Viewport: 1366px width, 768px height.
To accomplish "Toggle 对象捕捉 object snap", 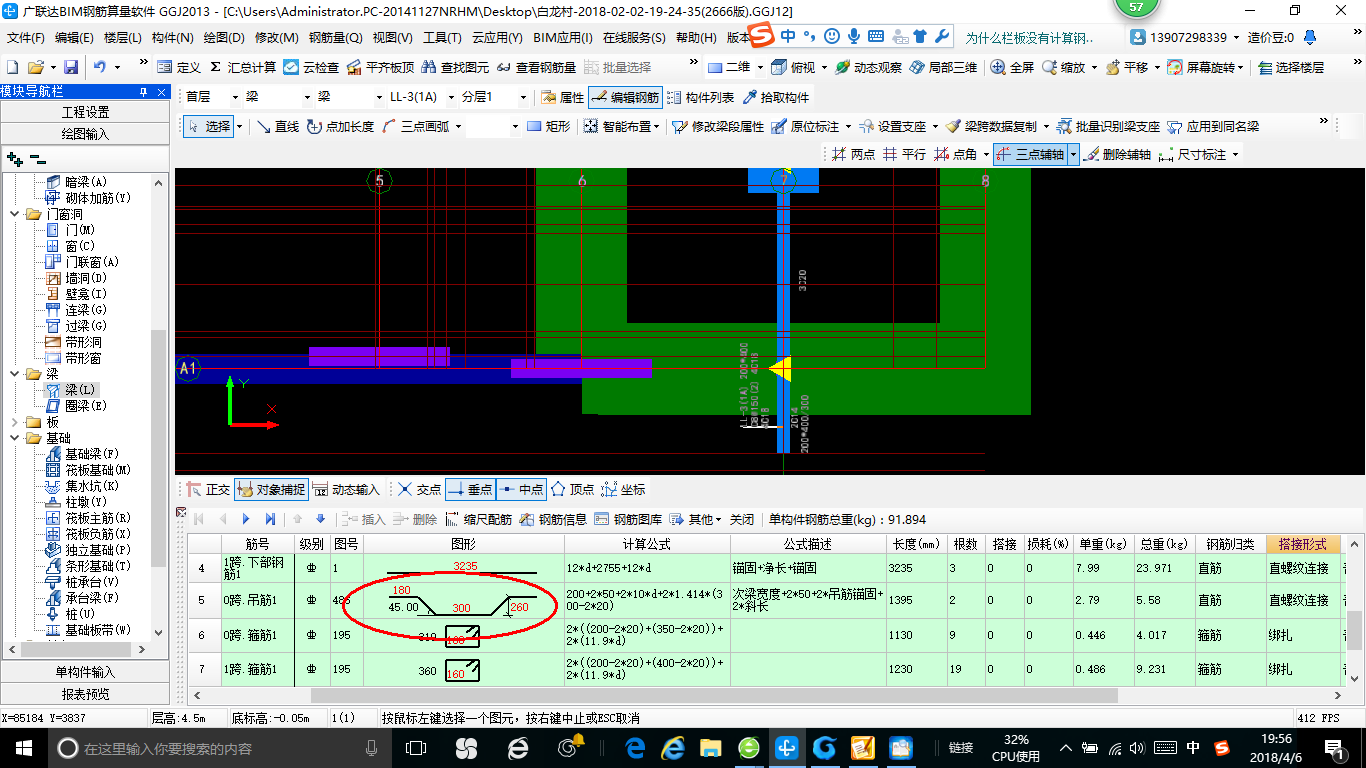I will pos(270,490).
